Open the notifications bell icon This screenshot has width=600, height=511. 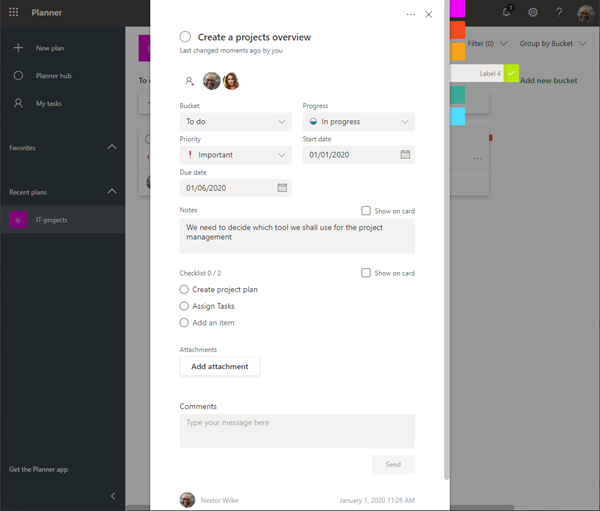click(x=507, y=12)
